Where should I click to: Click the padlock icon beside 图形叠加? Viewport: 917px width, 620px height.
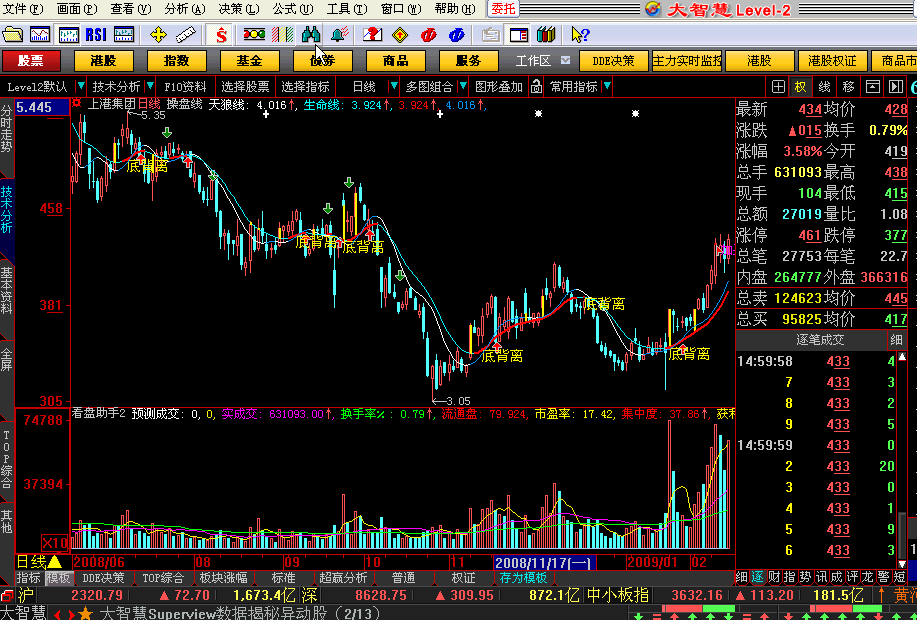(536, 87)
